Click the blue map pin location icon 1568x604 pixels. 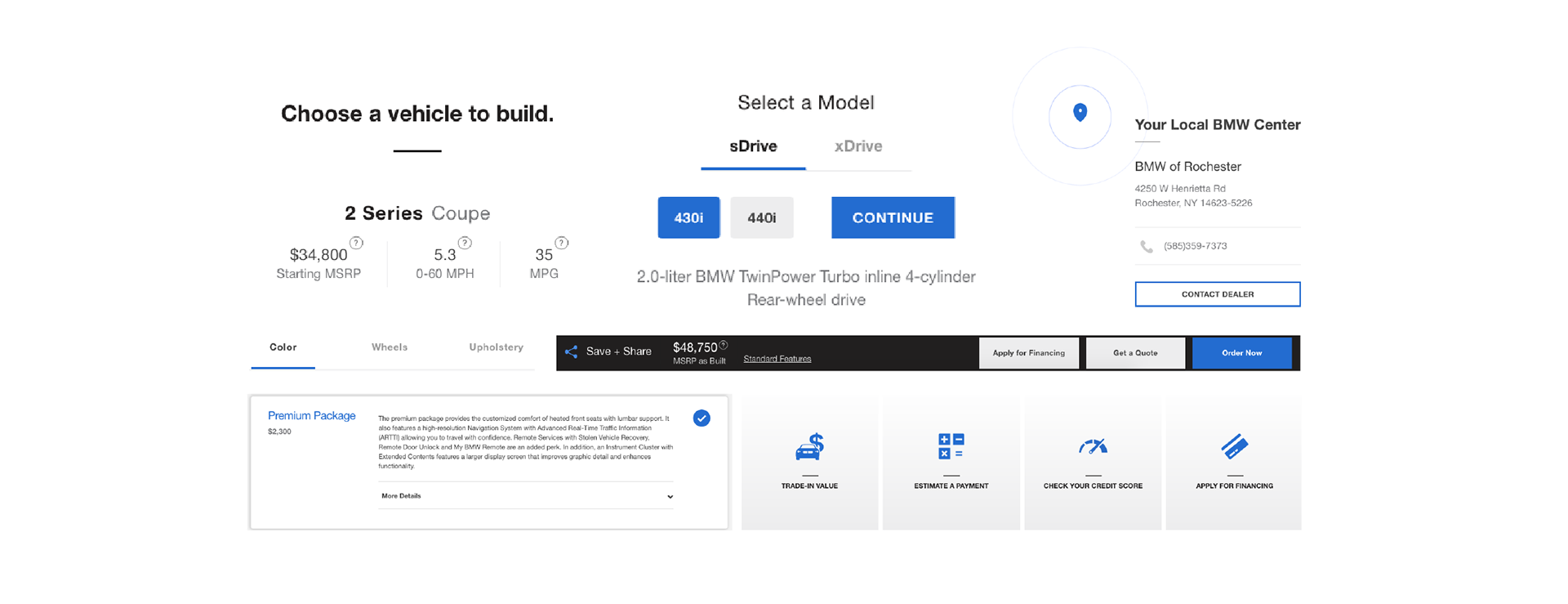click(x=1080, y=113)
